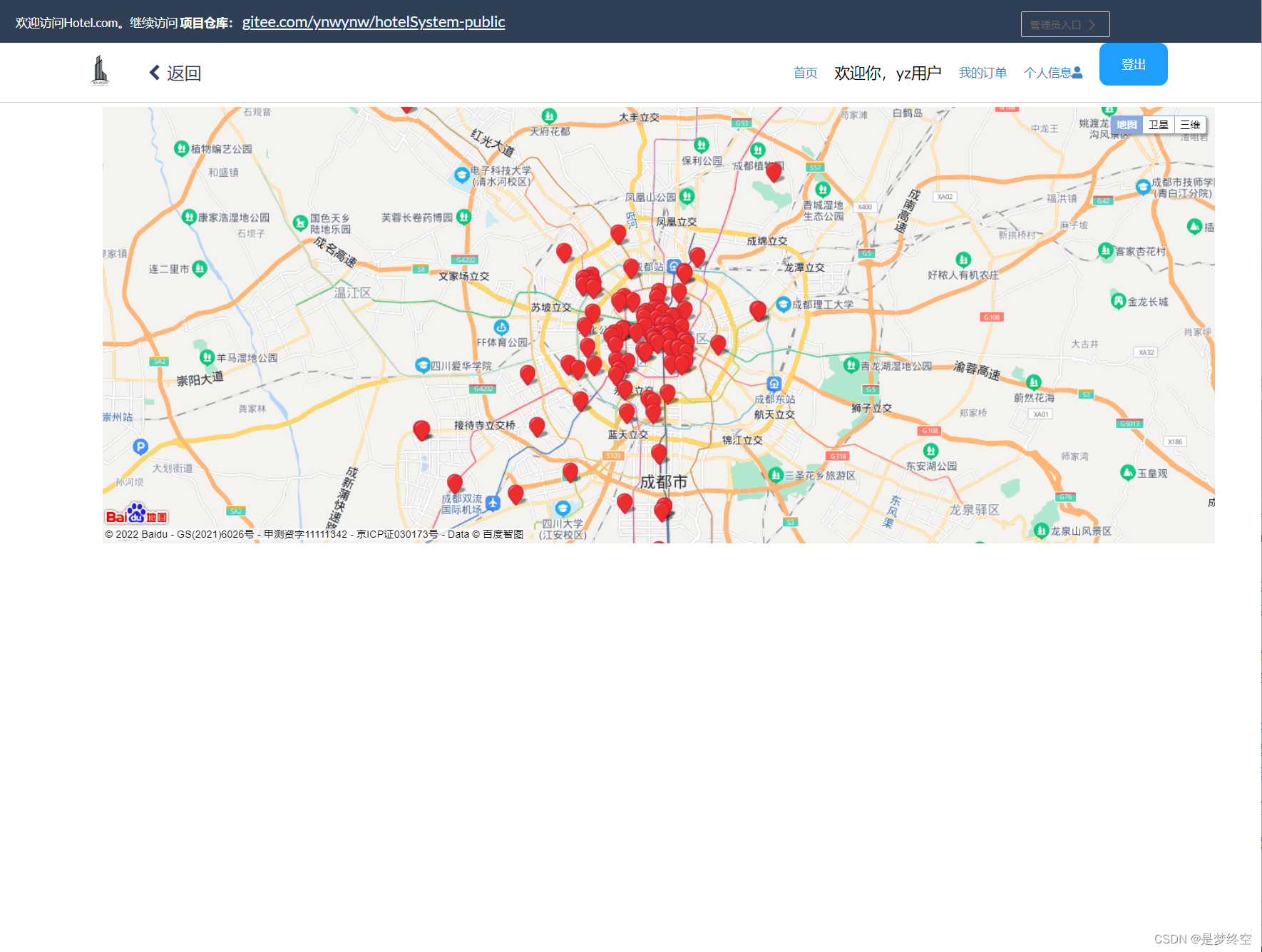Viewport: 1262px width, 952px height.
Task: Click the 康家浩湿地公园 park icon
Action: 189,217
